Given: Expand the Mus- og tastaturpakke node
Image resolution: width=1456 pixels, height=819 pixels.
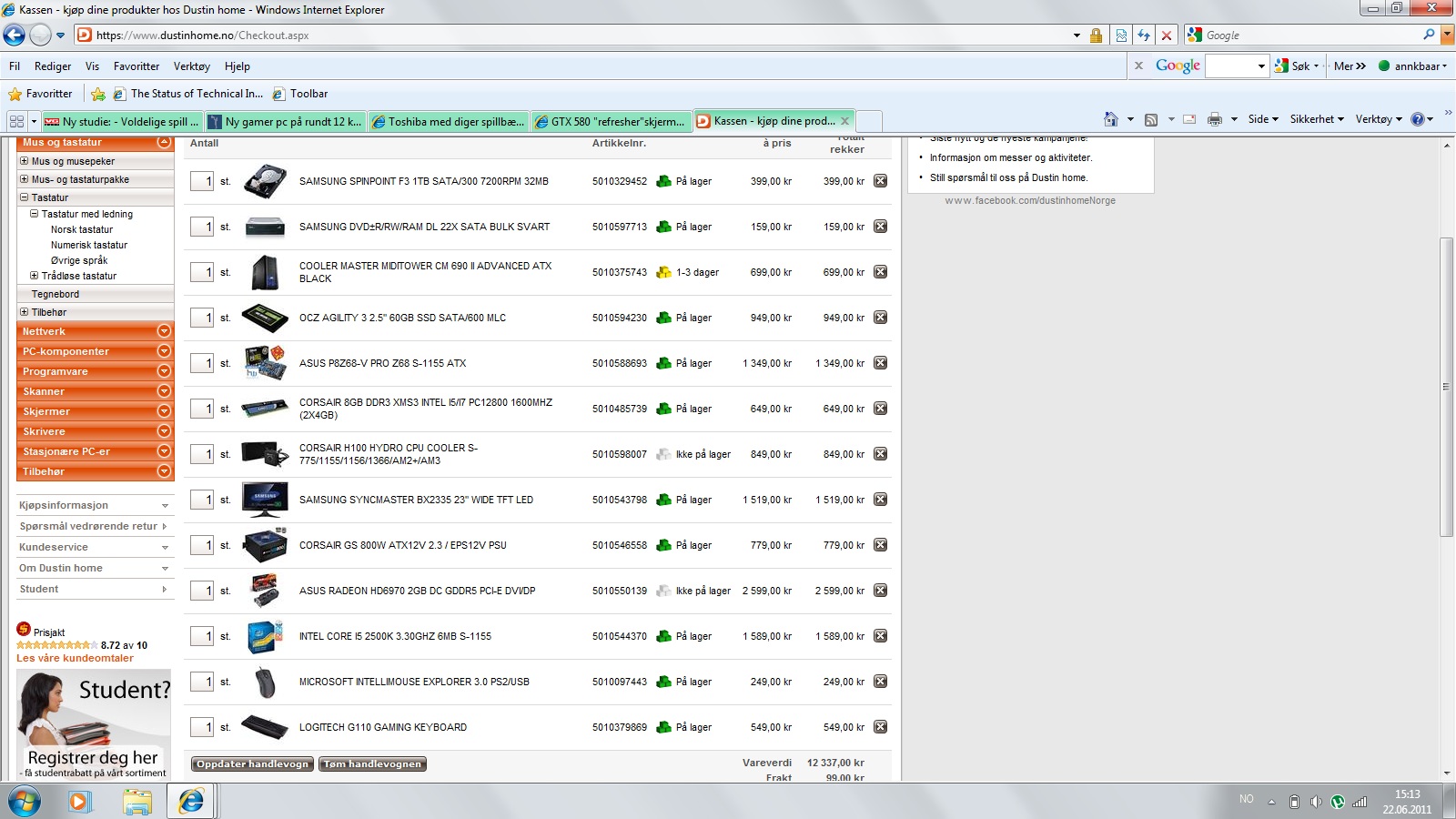Looking at the screenshot, I should [x=25, y=179].
